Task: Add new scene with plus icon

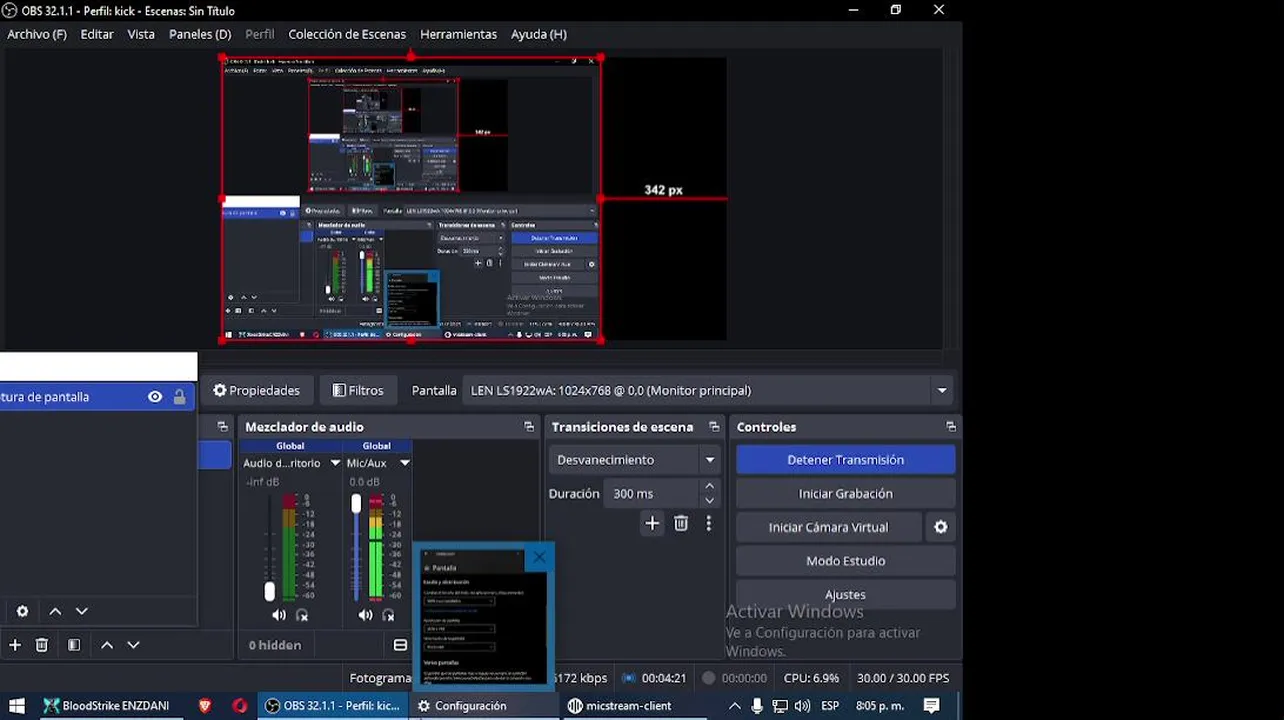Action: coord(15,645)
